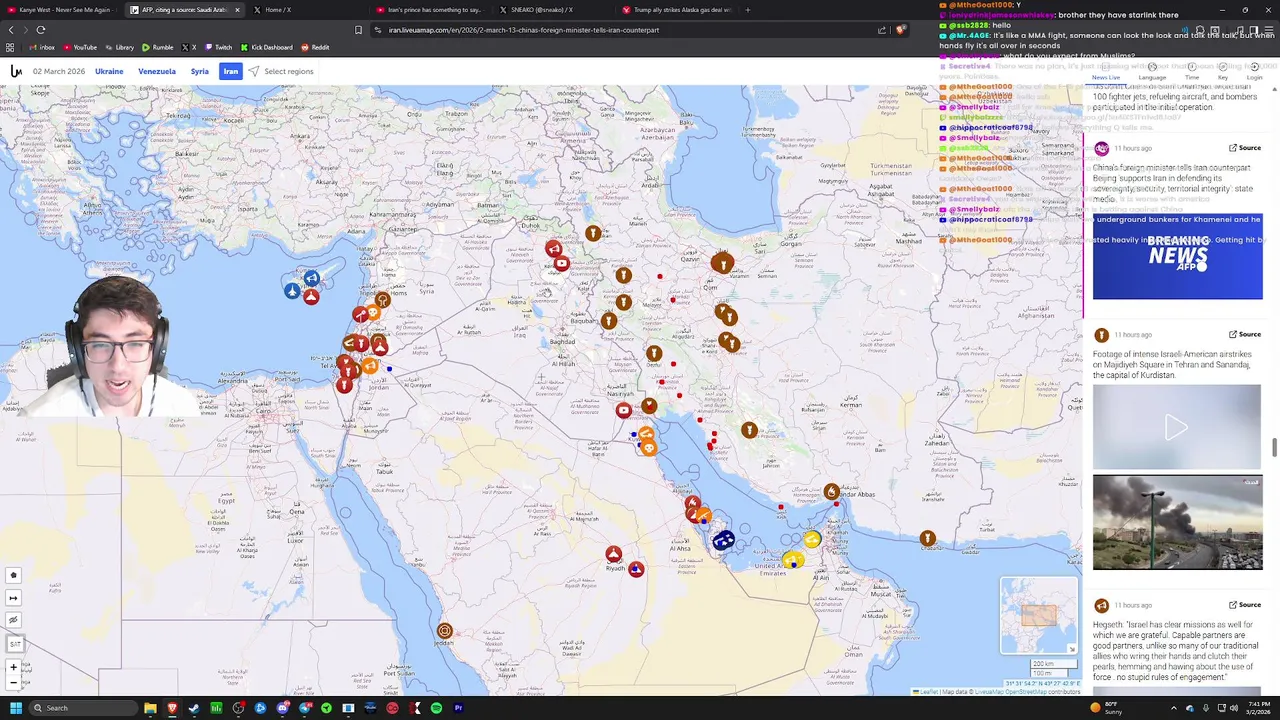The height and width of the screenshot is (720, 1280).
Task: Open browser sidebar grid icon in bookmarks bar
Action: pyautogui.click(x=10, y=47)
